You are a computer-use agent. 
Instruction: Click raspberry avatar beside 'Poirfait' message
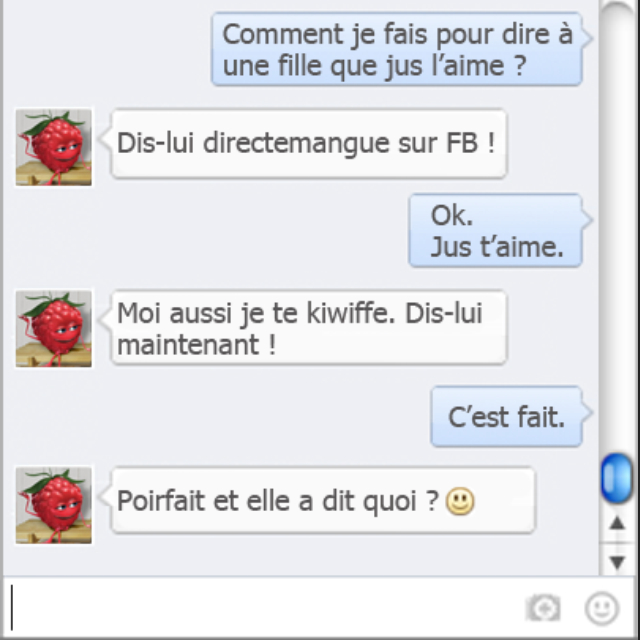(x=53, y=505)
